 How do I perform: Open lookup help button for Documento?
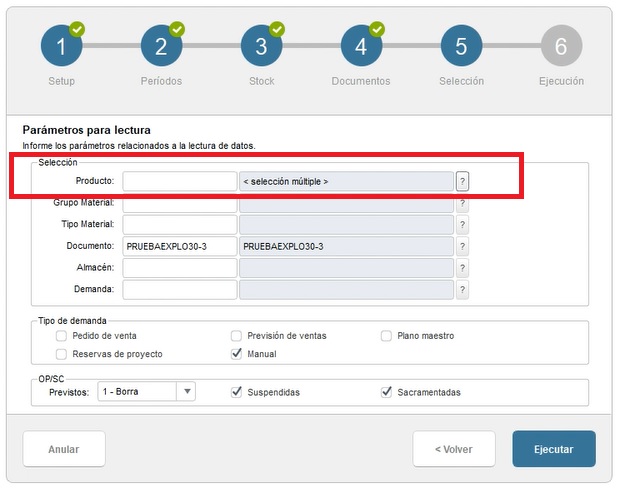pos(462,246)
